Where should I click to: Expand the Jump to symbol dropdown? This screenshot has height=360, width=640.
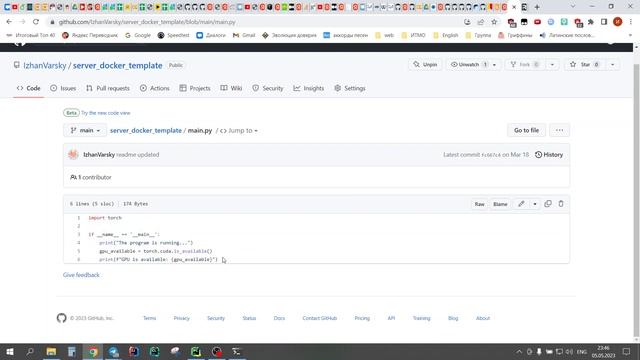[x=239, y=131]
